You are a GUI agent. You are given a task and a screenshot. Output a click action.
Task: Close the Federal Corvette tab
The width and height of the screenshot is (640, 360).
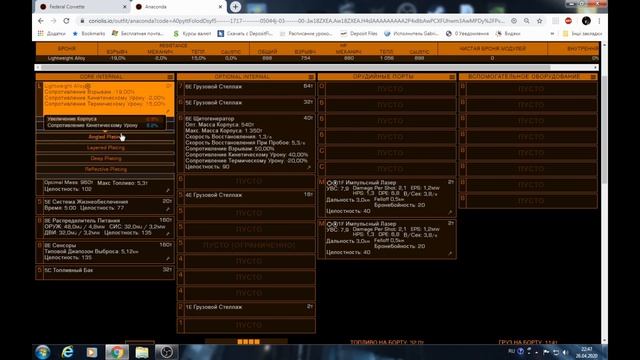(x=124, y=7)
